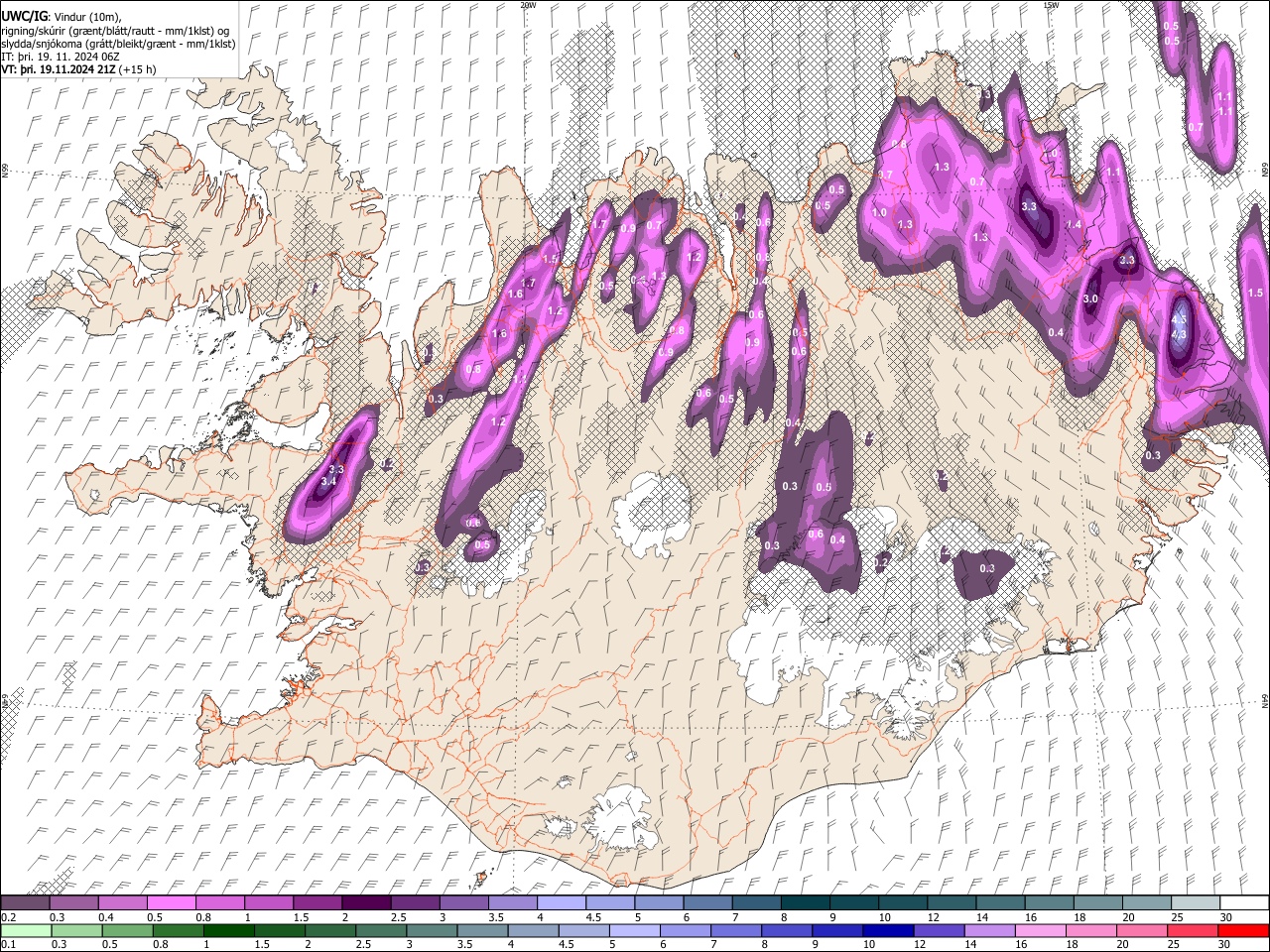The width and height of the screenshot is (1270, 952).
Task: Click the '1.4' precipitation value in the northeast
Action: [1074, 225]
